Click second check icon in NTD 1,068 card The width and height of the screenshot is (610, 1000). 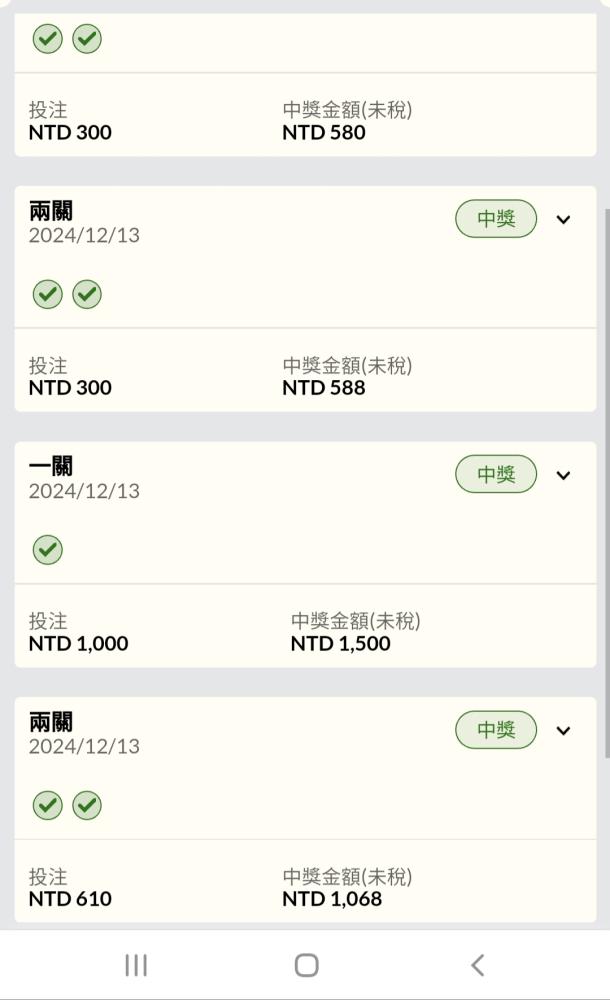[x=87, y=806]
